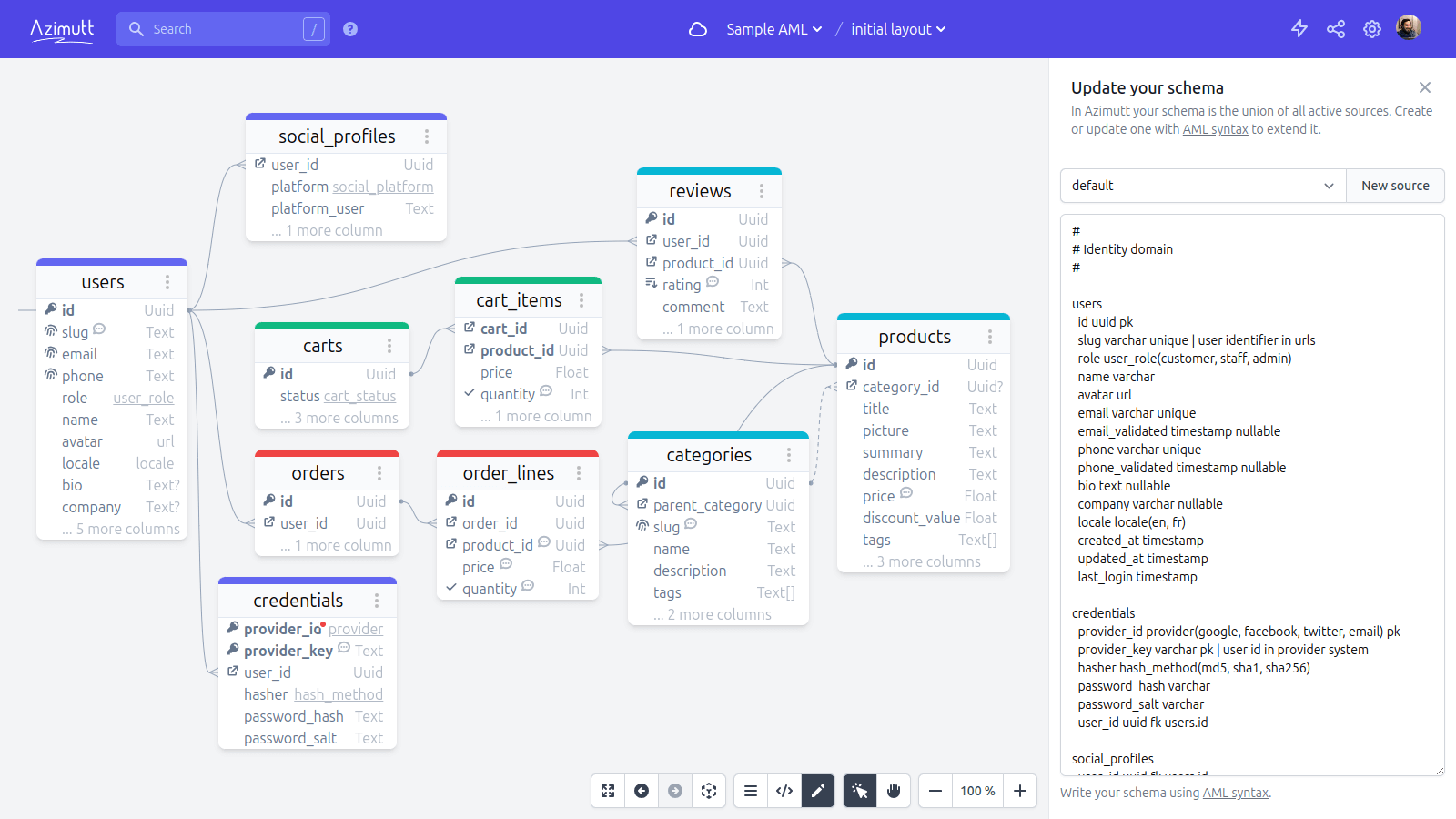Click the undo back arrow icon
Viewport: 1456px width, 819px height.
pos(642,791)
